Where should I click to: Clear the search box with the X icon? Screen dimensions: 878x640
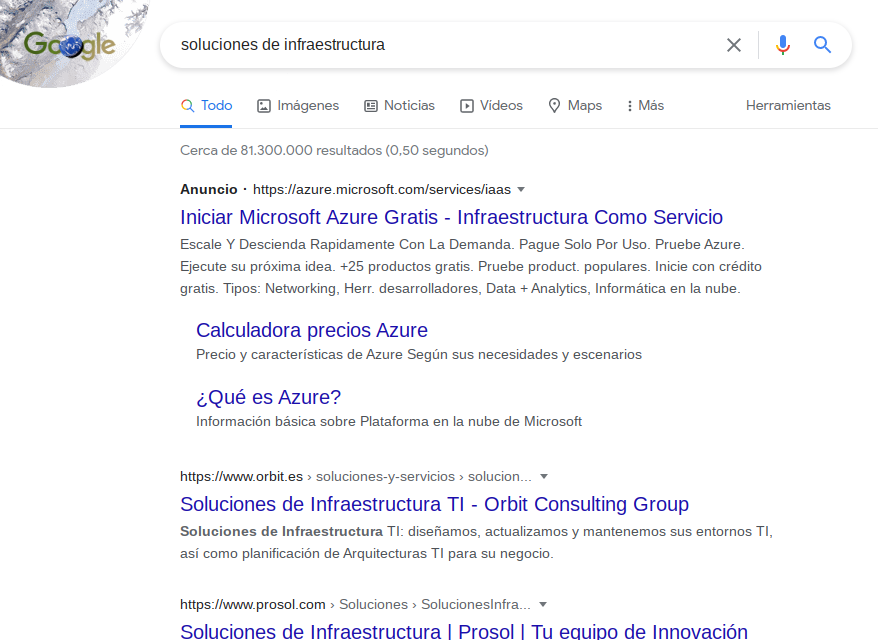point(734,45)
